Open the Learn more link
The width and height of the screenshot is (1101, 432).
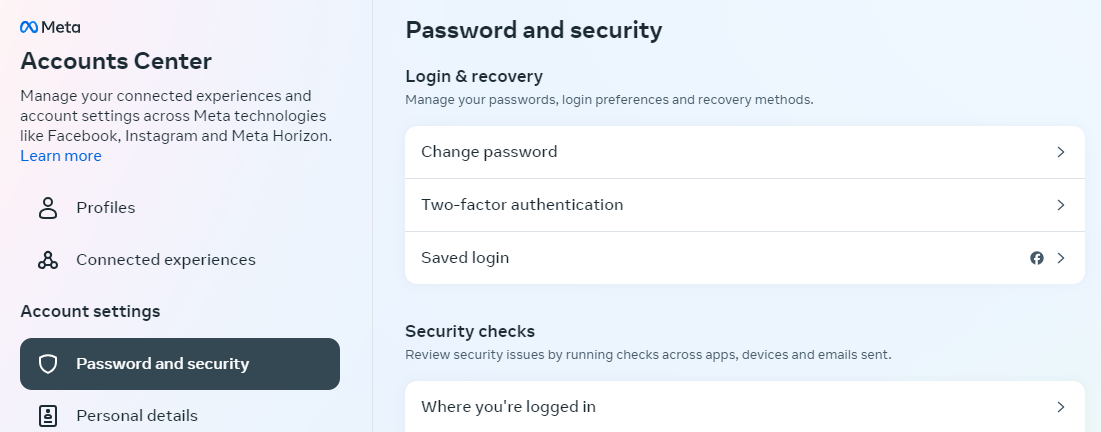pos(61,156)
